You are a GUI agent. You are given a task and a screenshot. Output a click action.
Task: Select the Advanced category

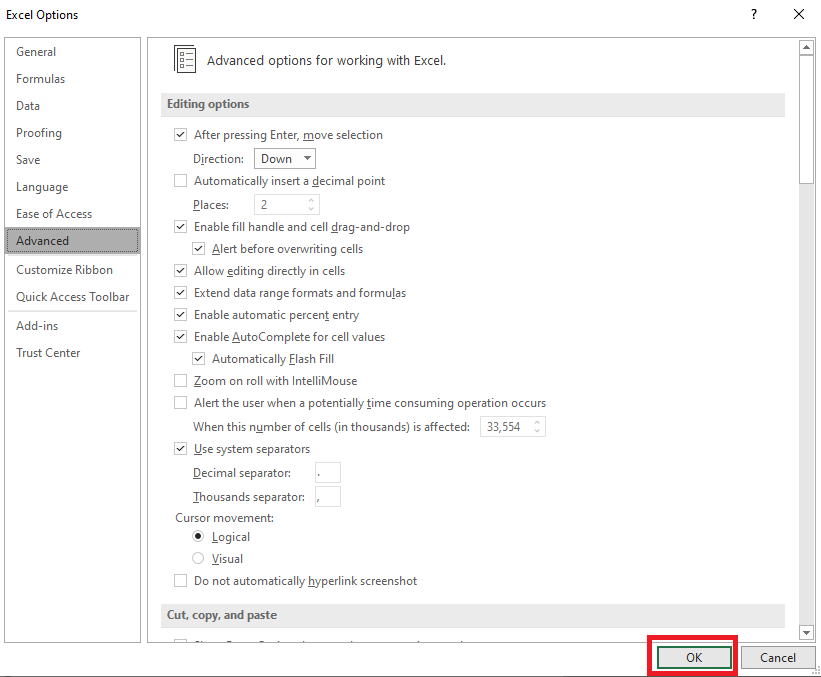(x=72, y=241)
